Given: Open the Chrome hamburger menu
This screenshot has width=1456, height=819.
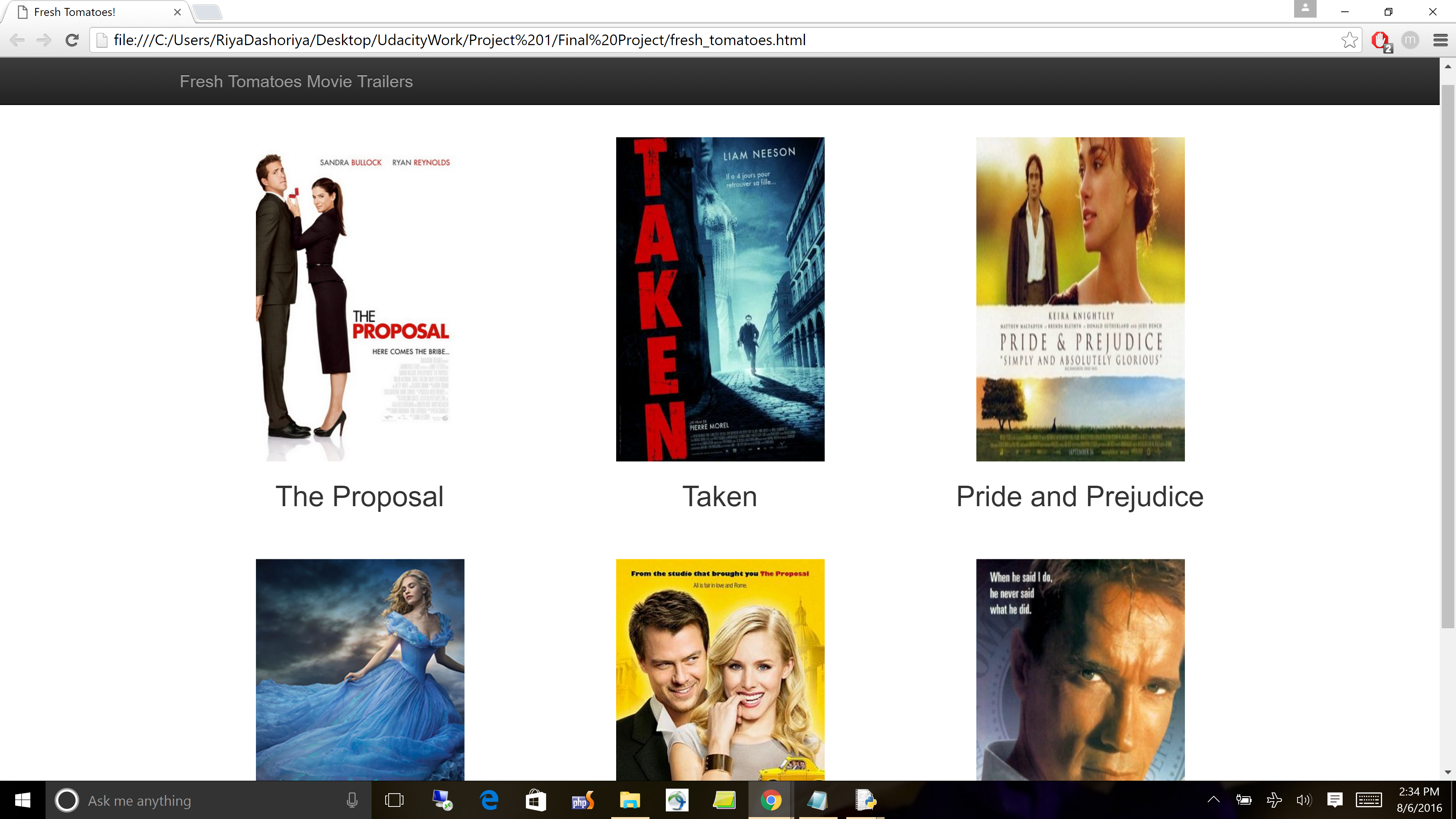Looking at the screenshot, I should (1440, 40).
